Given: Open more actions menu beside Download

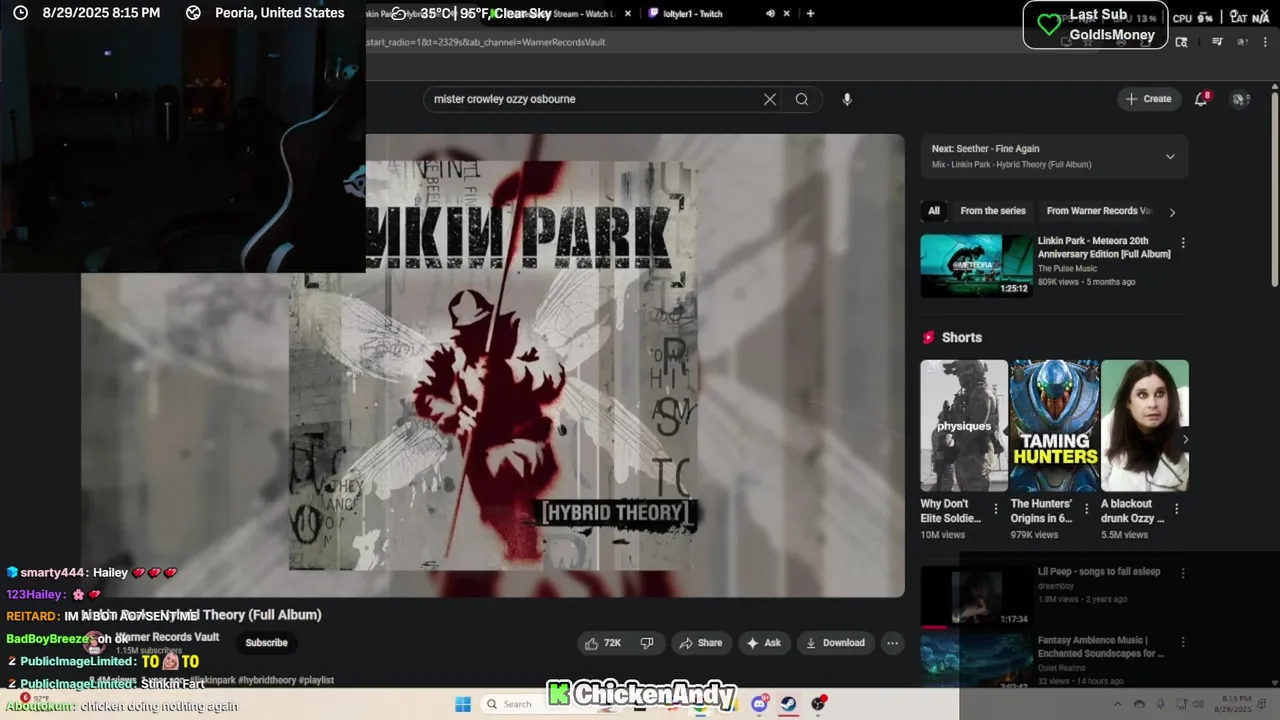Looking at the screenshot, I should click(x=893, y=643).
